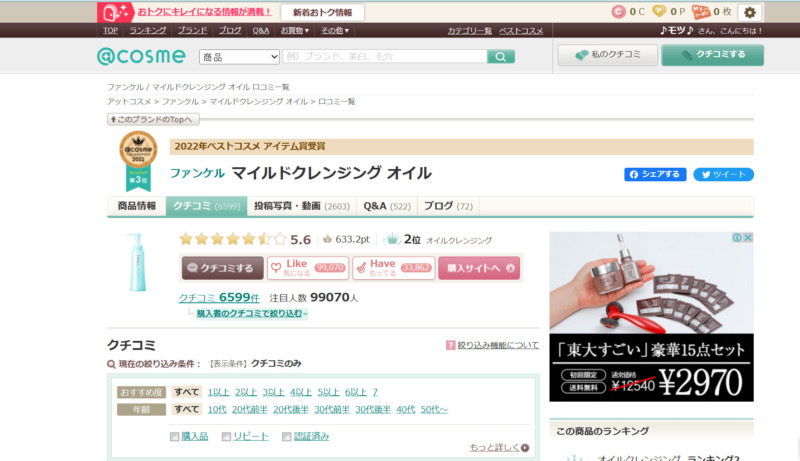The height and width of the screenshot is (461, 800).
Task: Close the advertisement with X
Action: 747,238
